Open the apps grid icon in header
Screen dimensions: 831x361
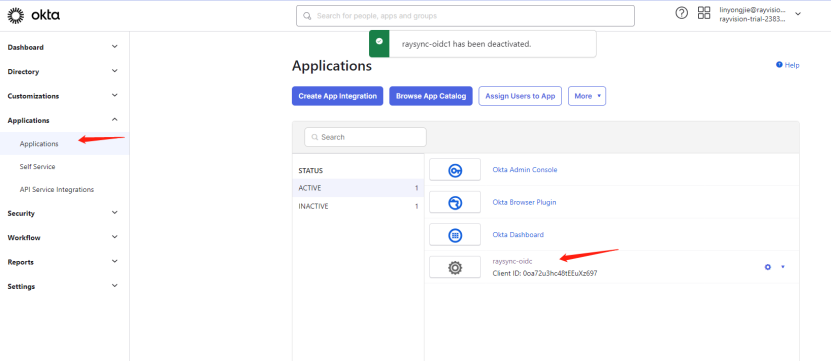[704, 13]
